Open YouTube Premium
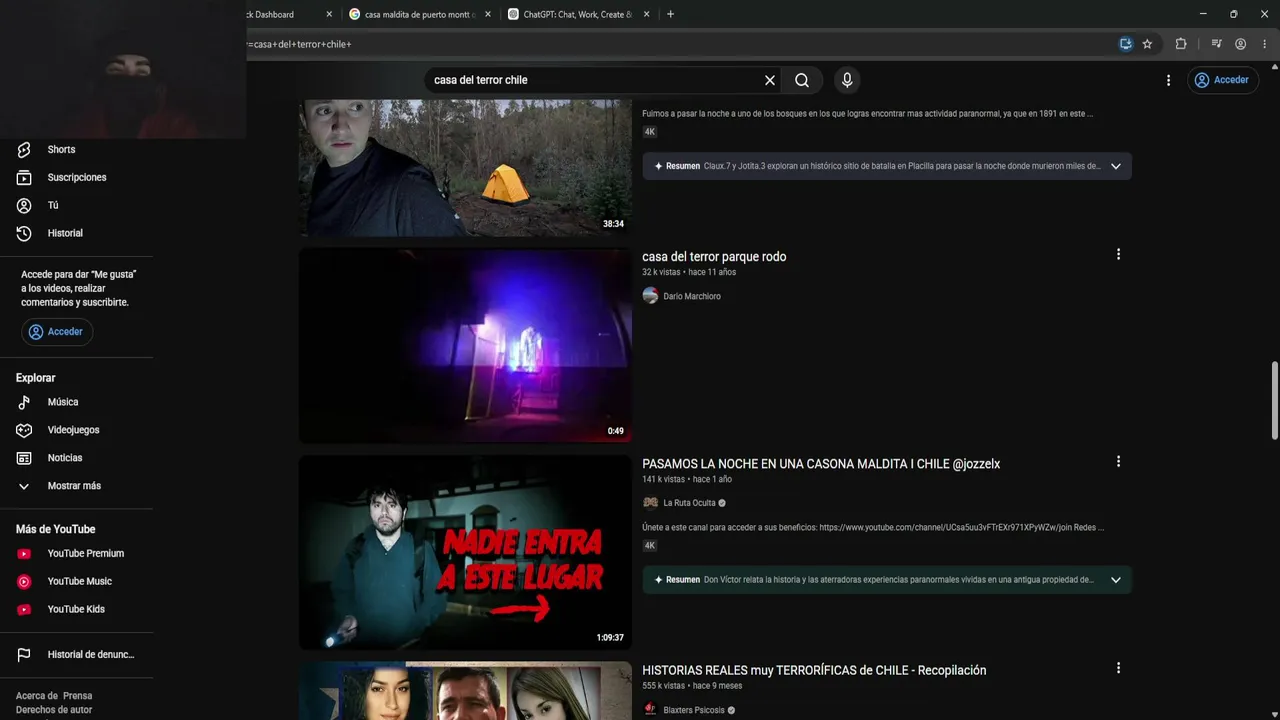The width and height of the screenshot is (1280, 720). (x=85, y=554)
